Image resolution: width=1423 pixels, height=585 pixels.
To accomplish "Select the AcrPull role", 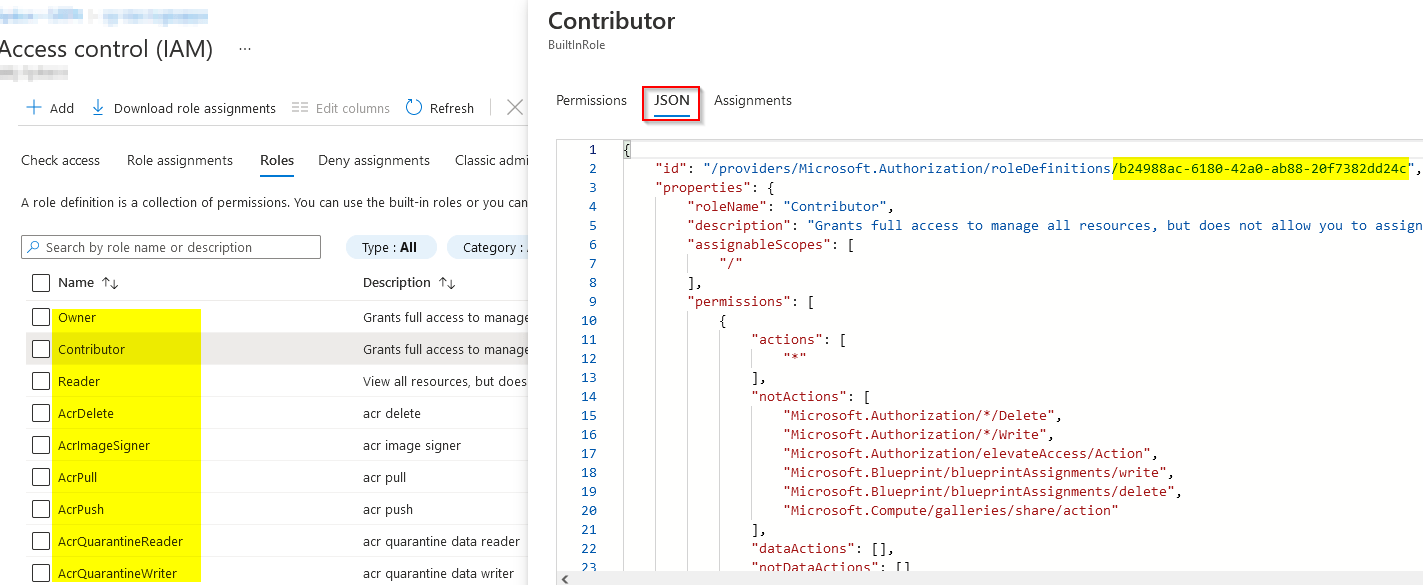I will pyautogui.click(x=77, y=477).
